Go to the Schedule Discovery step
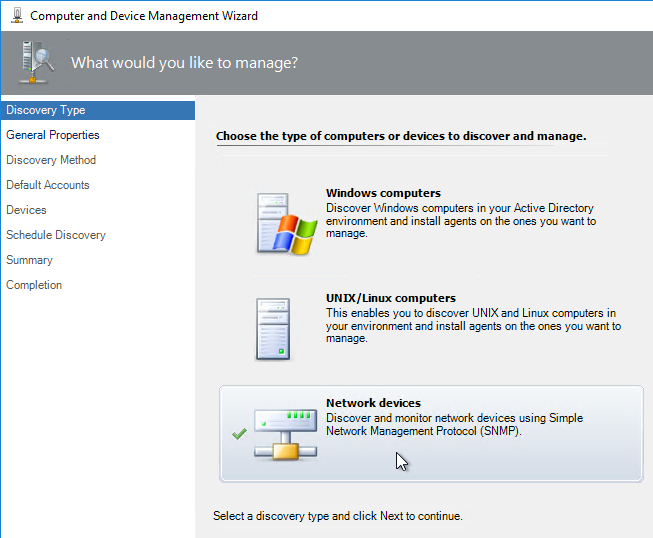 click(x=56, y=235)
